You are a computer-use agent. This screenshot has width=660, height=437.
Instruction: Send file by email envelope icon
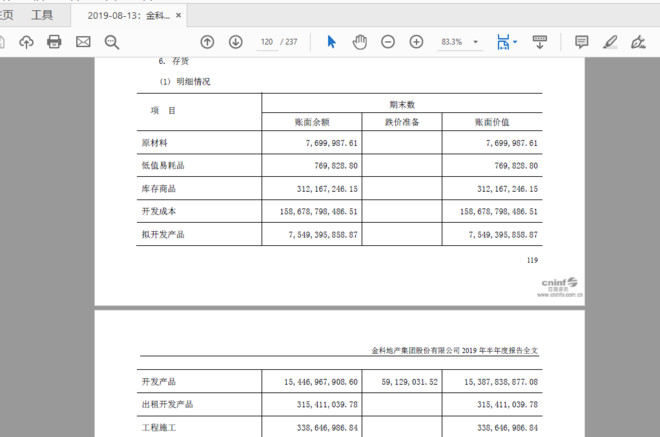[83, 42]
